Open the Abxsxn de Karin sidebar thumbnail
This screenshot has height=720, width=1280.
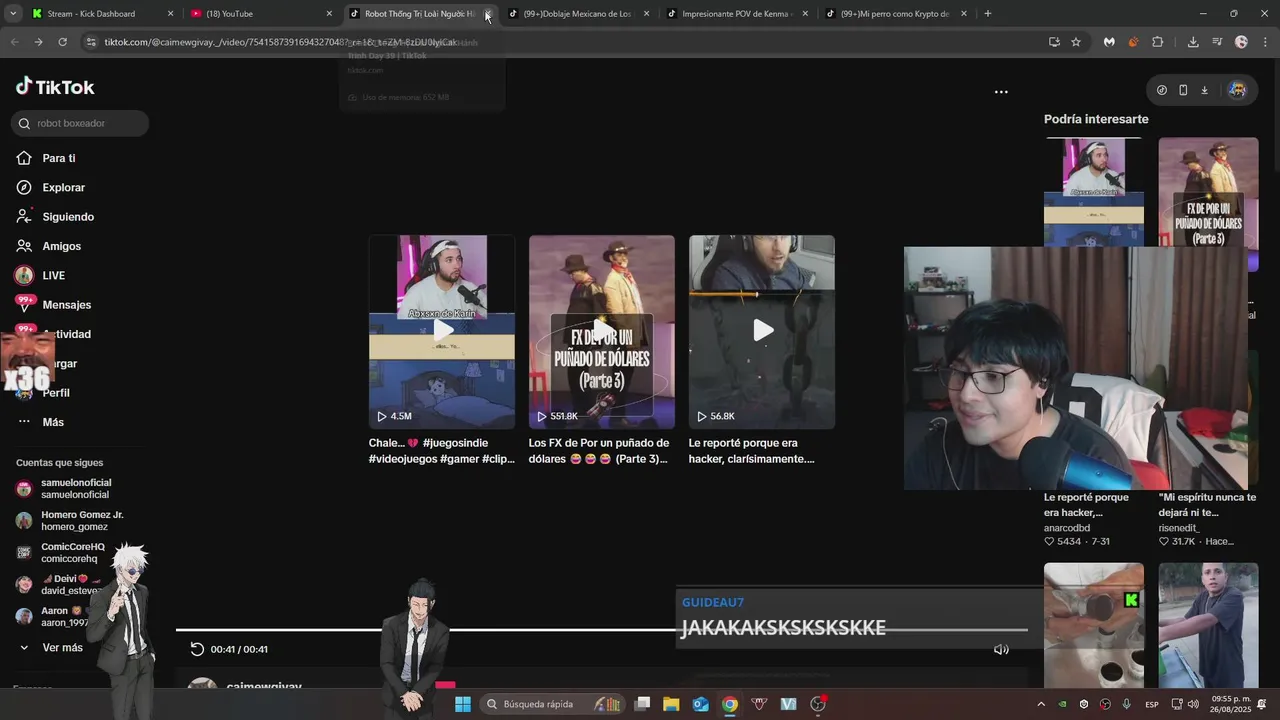pos(1094,191)
